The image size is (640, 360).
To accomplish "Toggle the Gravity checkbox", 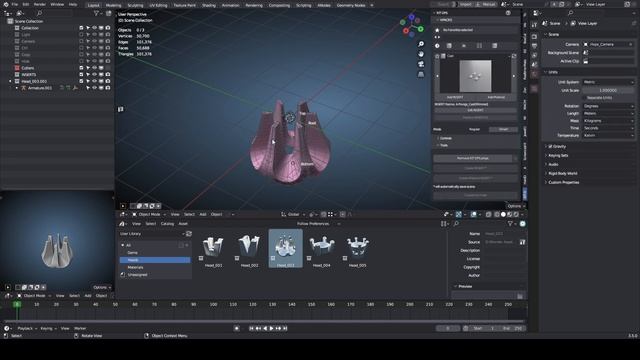I will coord(550,146).
